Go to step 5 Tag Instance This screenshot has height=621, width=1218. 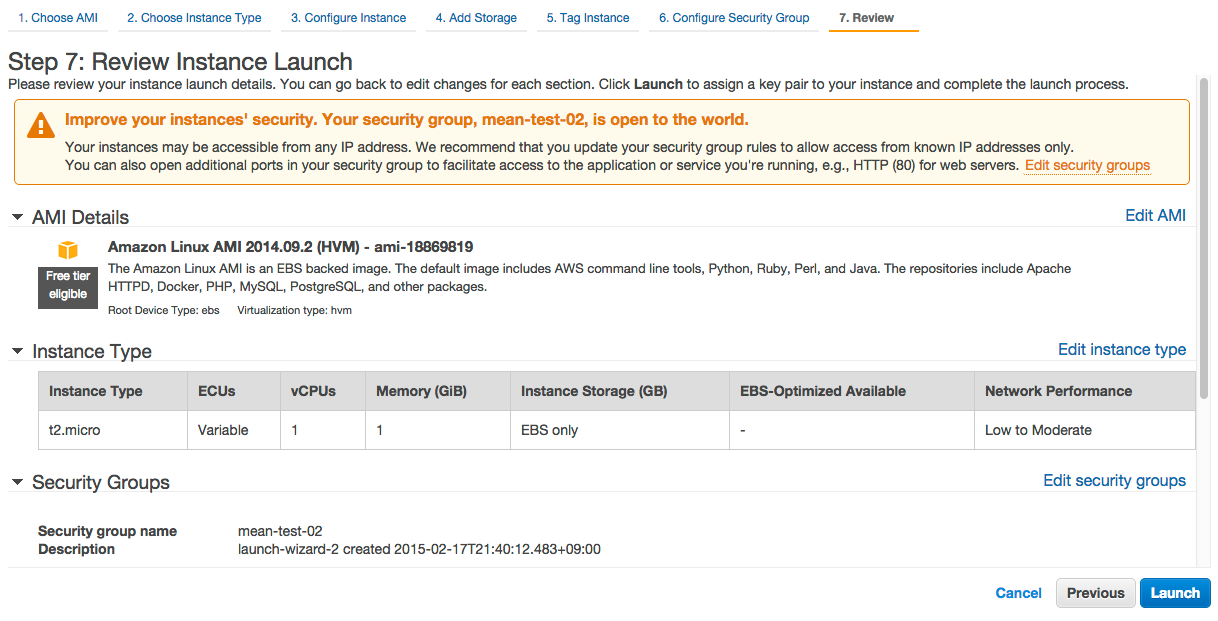click(588, 18)
